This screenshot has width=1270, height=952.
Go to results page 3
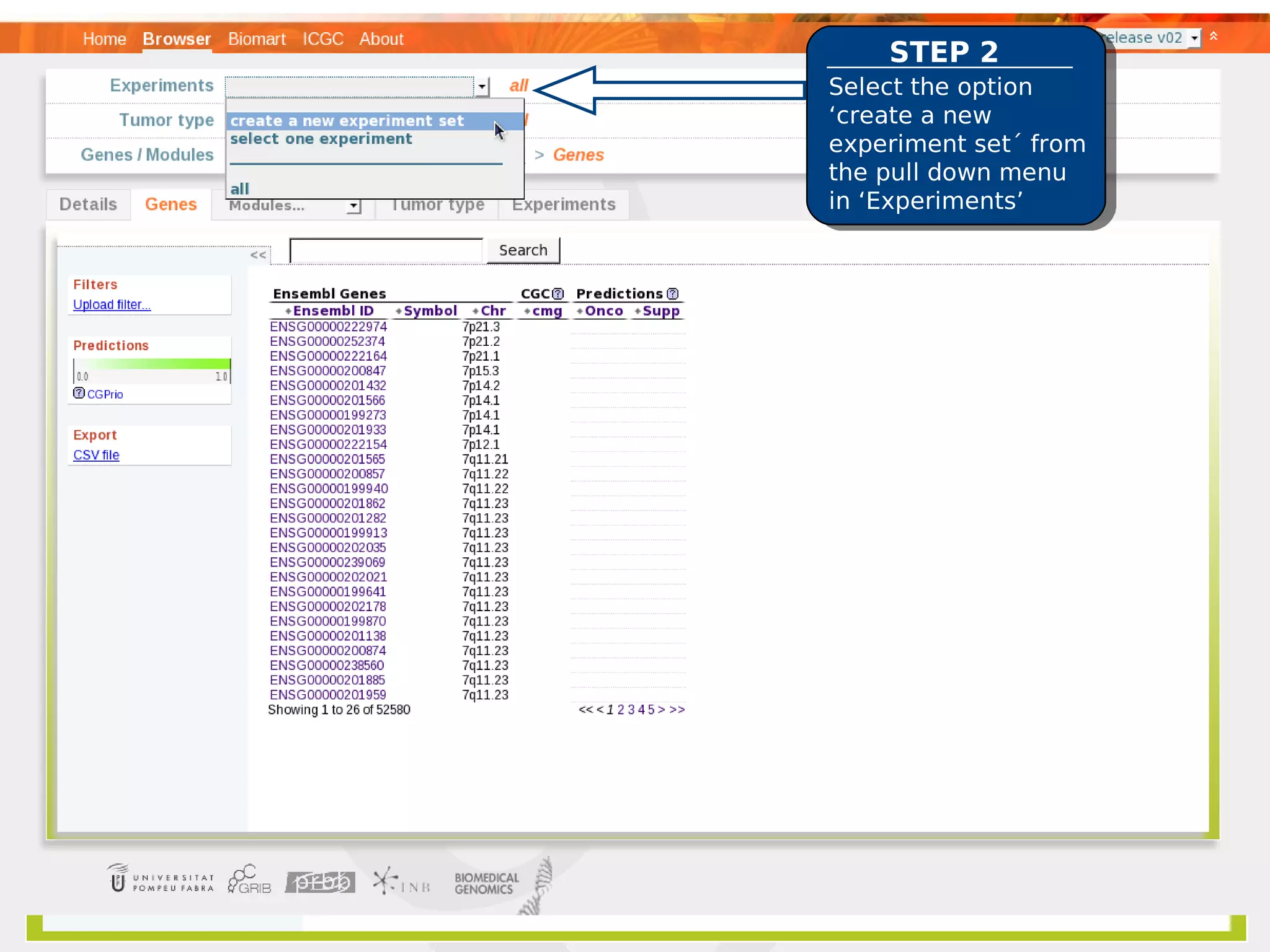[x=631, y=710]
